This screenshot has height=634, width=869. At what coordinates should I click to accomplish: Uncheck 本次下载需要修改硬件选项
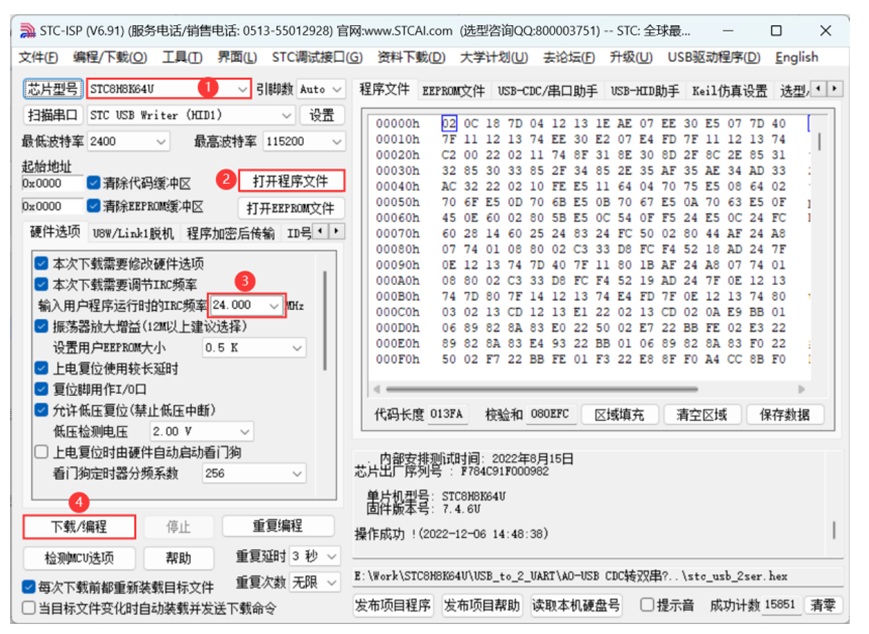click(41, 263)
